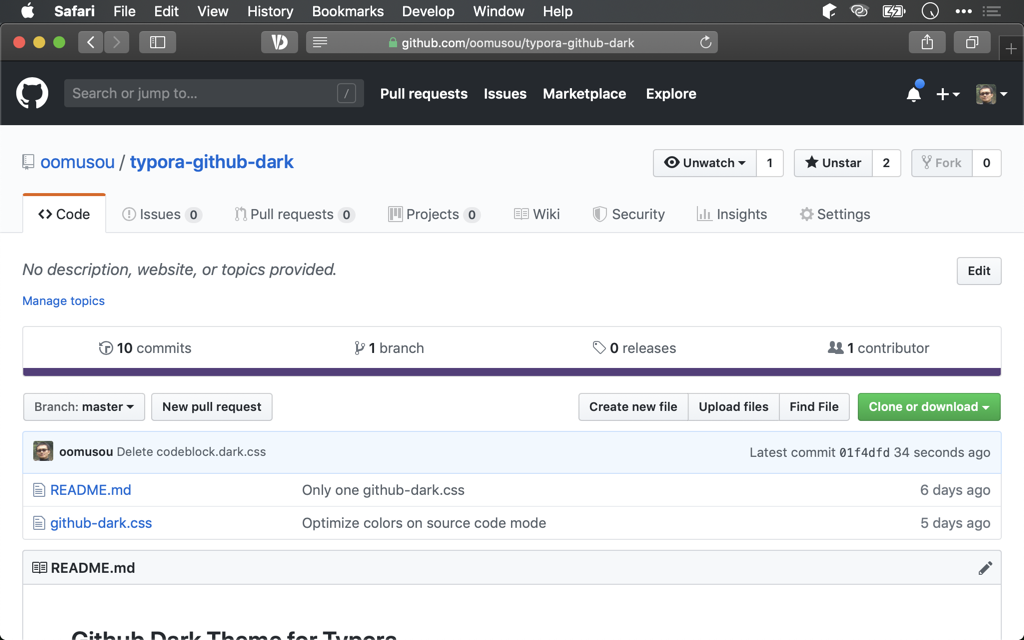Screen dimensions: 1024x640
Task: Click Create new file
Action: (633, 407)
